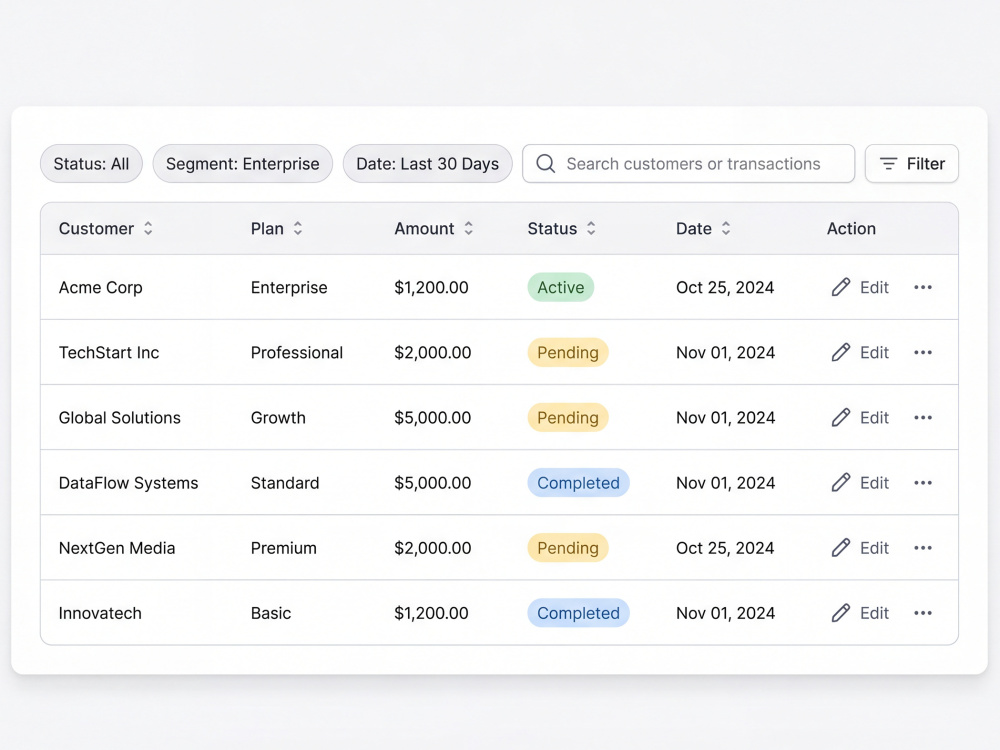
Task: Click Acme Corp's Oct 25, 2024 date
Action: 725,288
